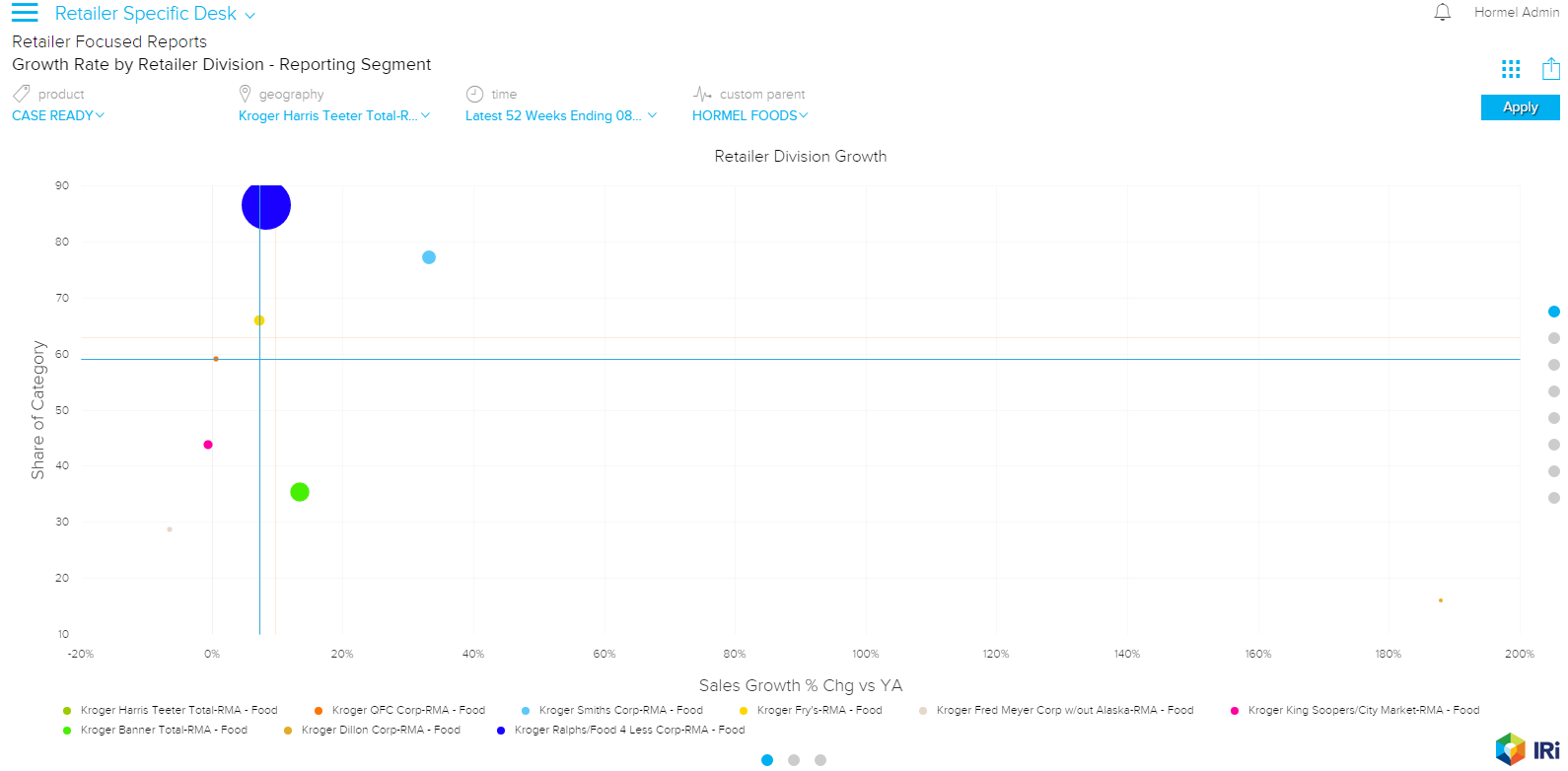
Task: Expand the CASE READY product dropdown
Action: coord(58,115)
